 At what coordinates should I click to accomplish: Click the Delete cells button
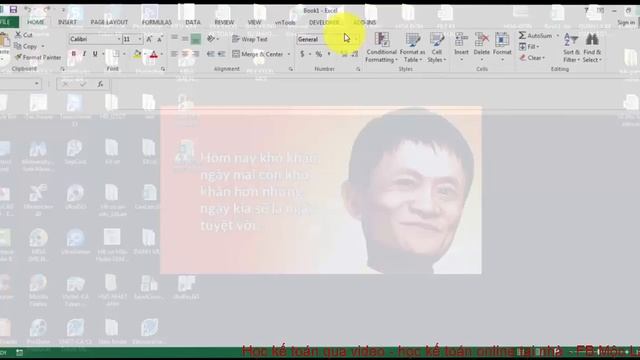[482, 47]
